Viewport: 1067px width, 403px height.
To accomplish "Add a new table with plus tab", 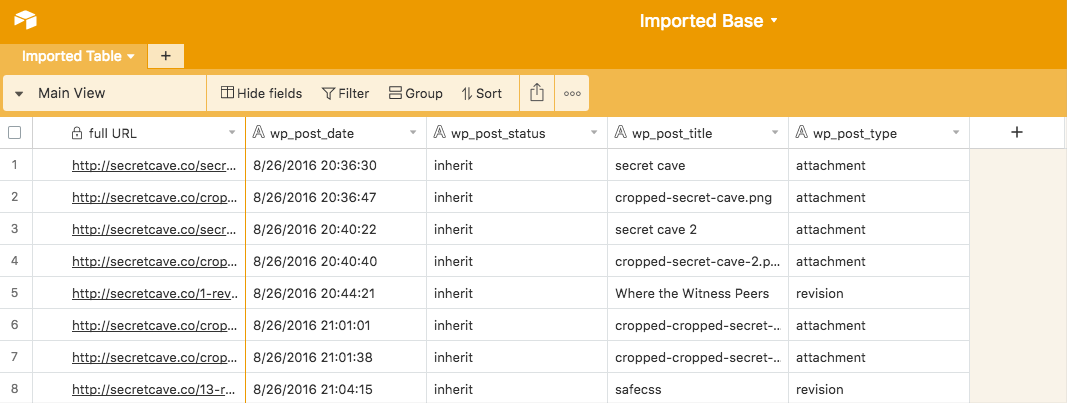I will [165, 56].
